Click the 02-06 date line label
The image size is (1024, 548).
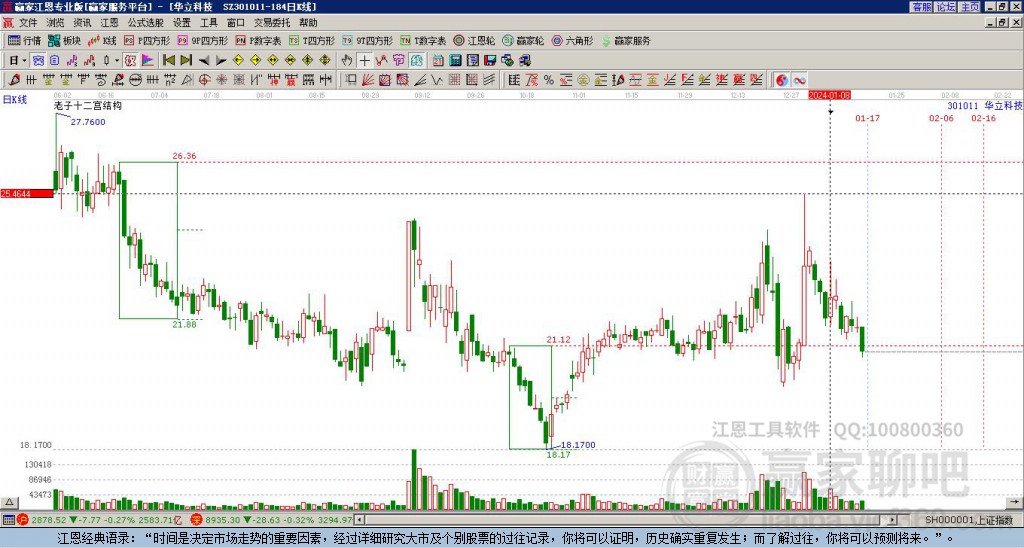(941, 118)
